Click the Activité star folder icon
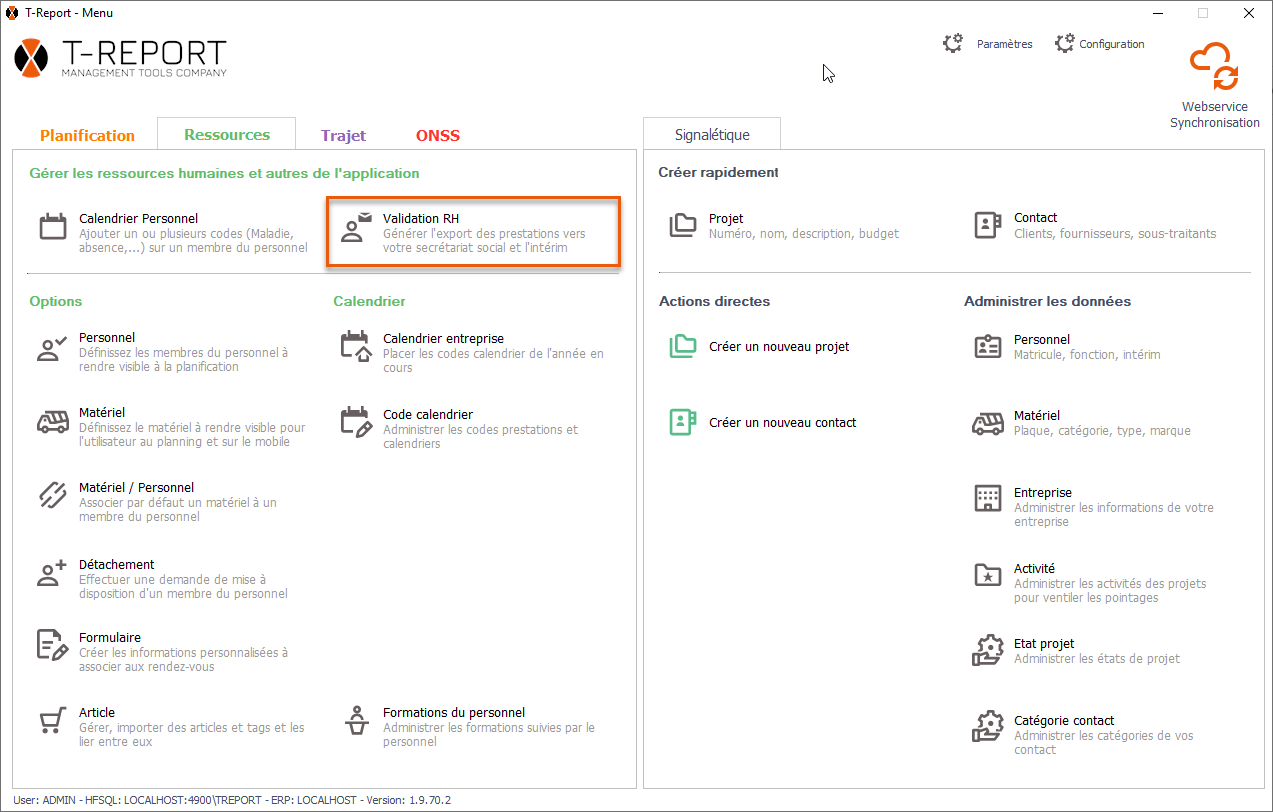Image resolution: width=1273 pixels, height=812 pixels. pos(987,575)
